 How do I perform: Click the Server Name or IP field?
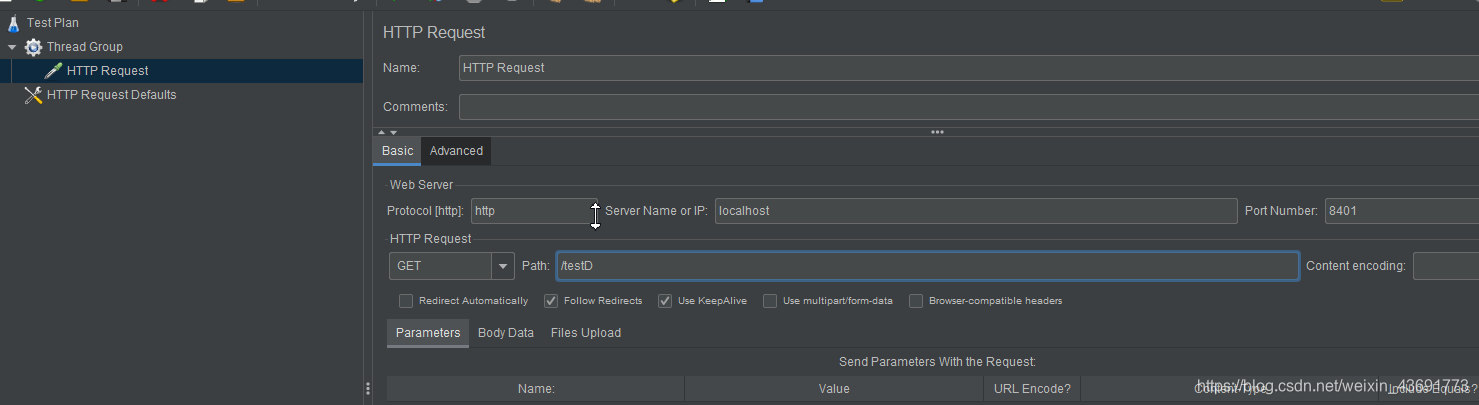[x=976, y=211]
